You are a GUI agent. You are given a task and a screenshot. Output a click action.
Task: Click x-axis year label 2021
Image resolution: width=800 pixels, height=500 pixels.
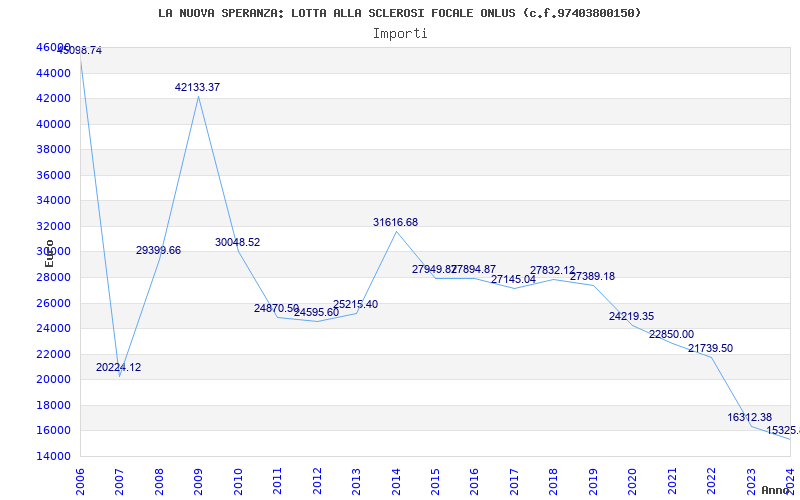[x=672, y=482]
